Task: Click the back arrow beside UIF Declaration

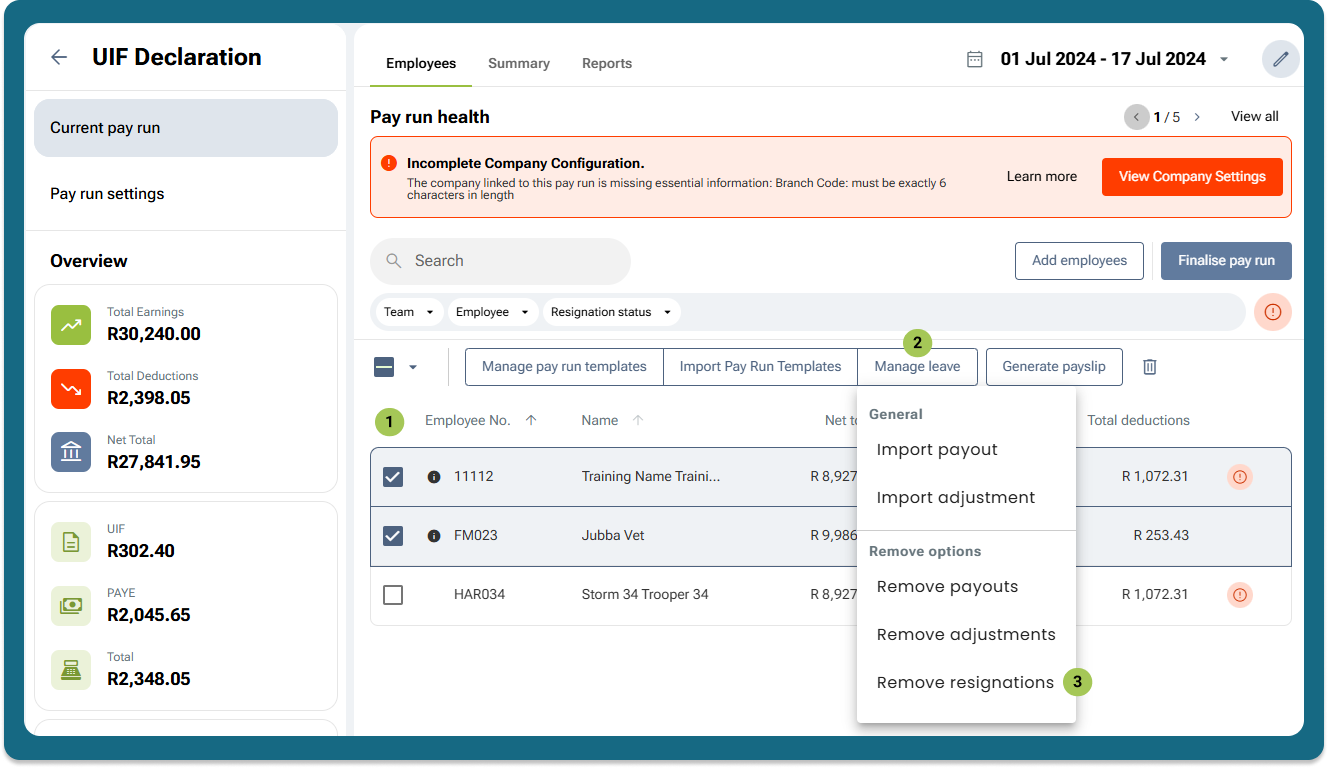Action: coord(59,57)
